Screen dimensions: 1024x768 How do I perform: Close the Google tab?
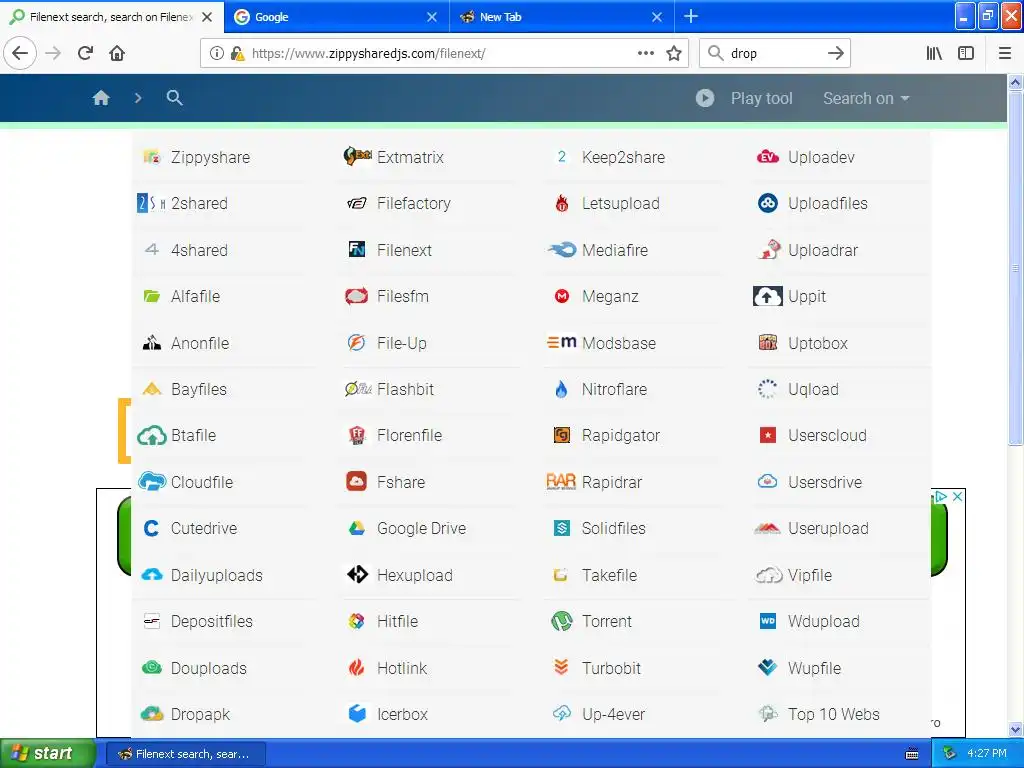point(432,17)
